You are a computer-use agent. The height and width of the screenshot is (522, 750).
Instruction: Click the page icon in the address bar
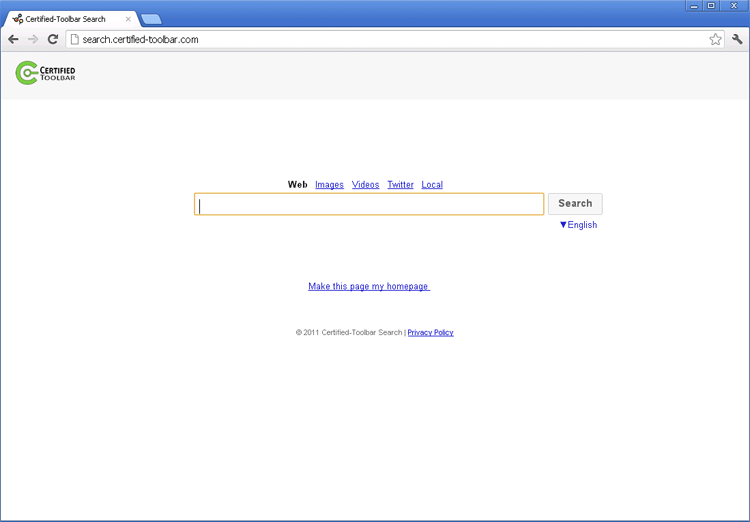click(74, 39)
